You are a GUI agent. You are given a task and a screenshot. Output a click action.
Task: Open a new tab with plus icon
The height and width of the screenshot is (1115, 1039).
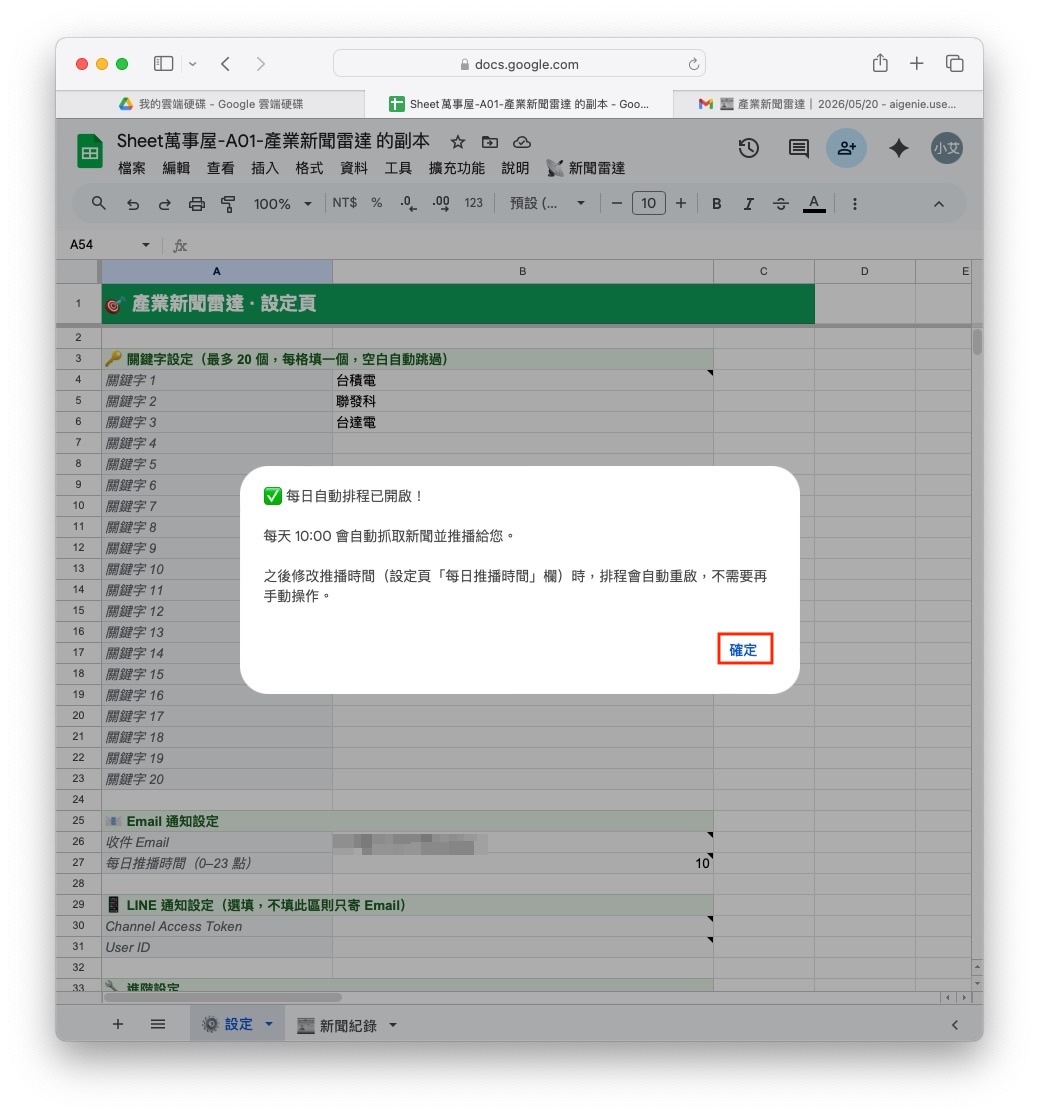917,63
